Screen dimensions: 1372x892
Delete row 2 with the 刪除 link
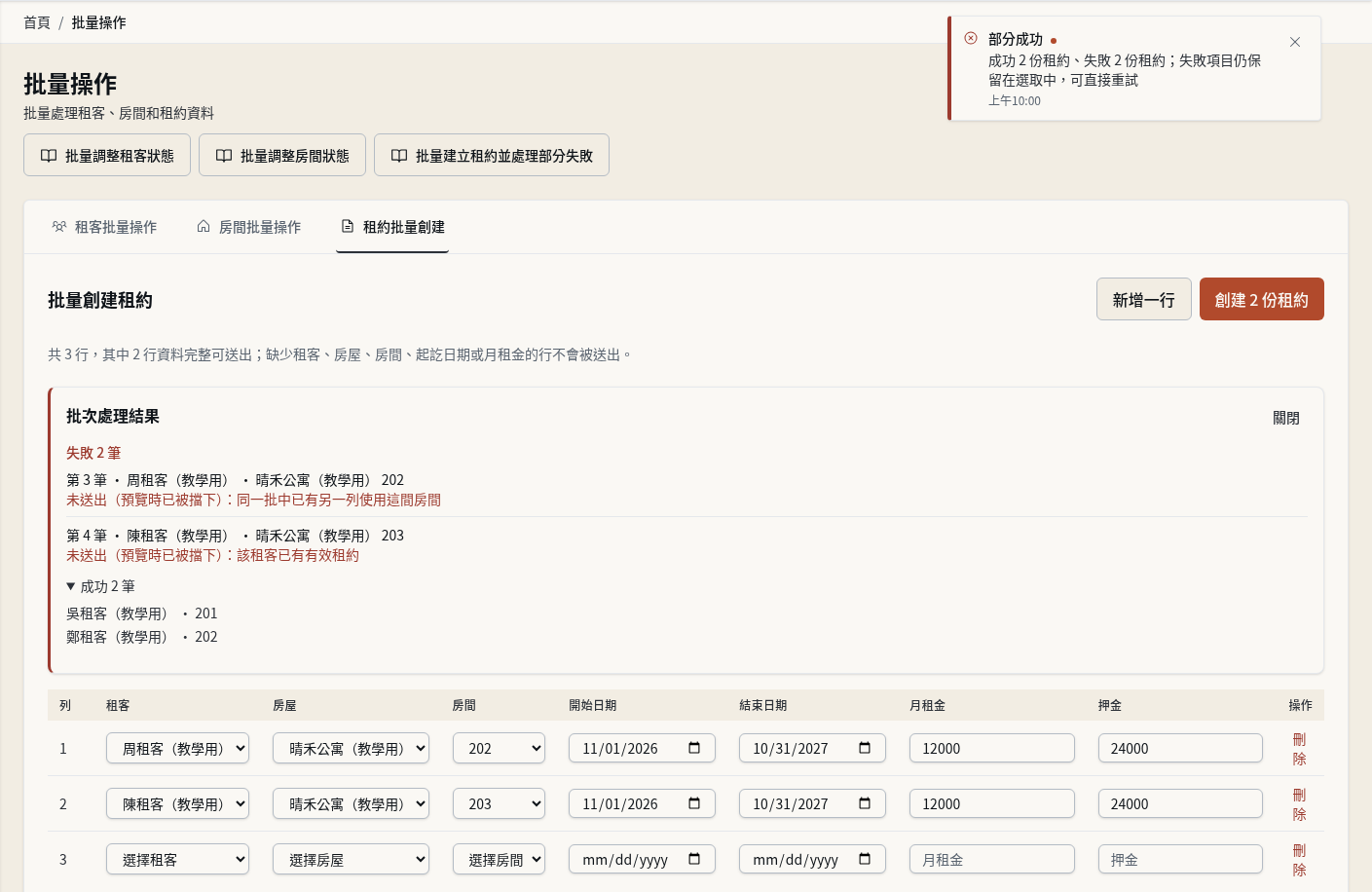click(1299, 804)
